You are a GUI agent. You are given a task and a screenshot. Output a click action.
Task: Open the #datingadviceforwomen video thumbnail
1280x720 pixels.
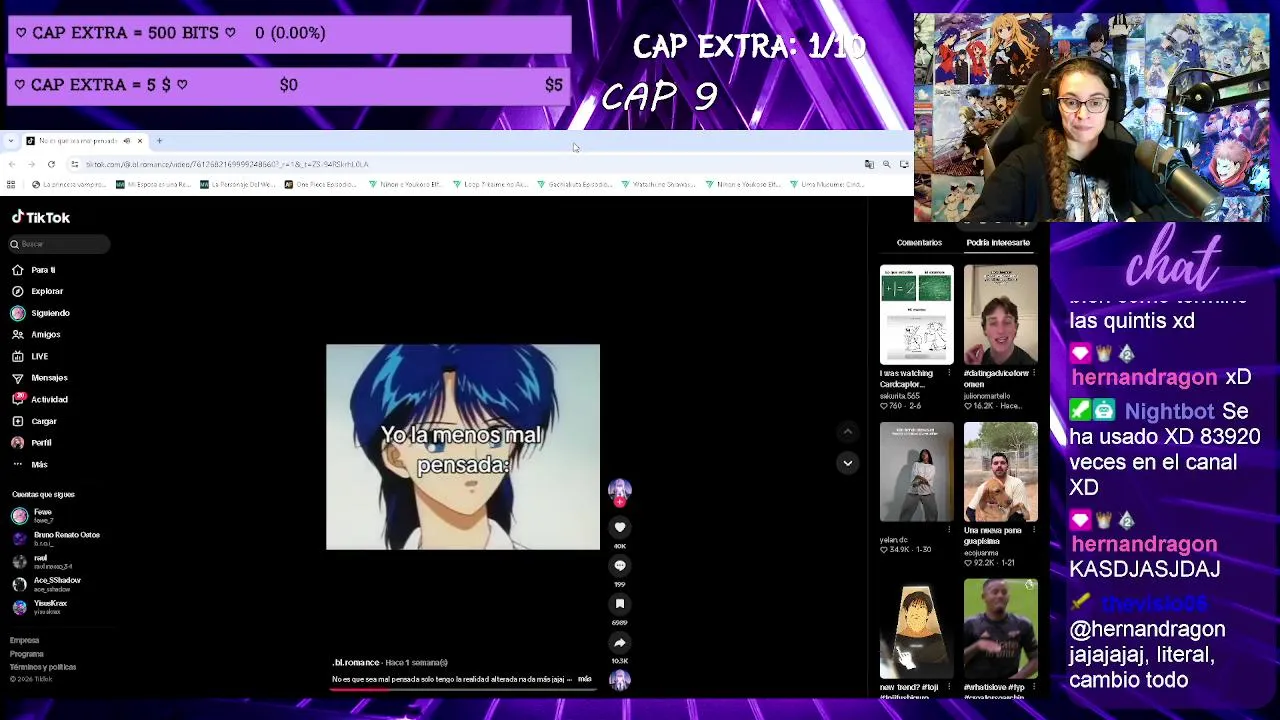pos(1001,315)
